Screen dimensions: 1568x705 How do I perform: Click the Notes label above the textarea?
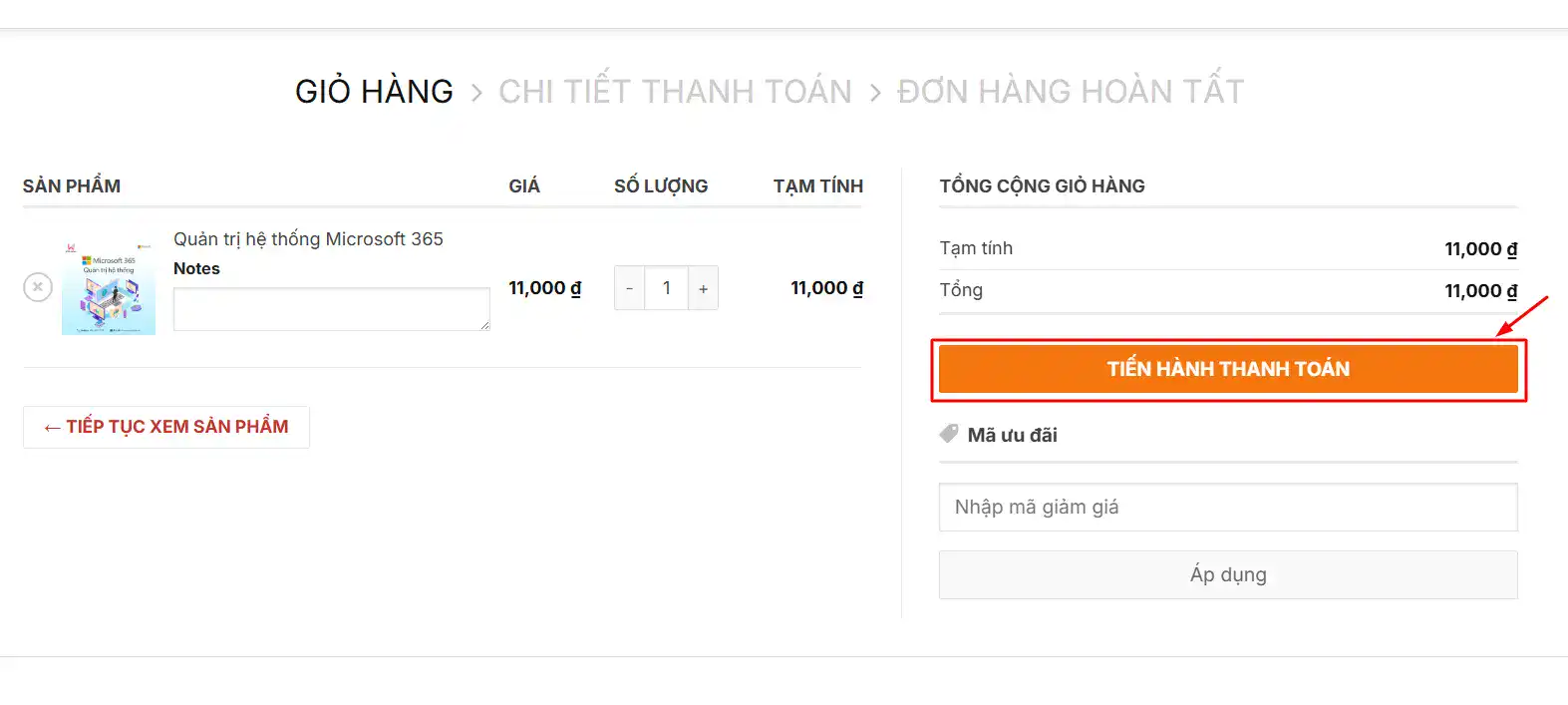click(x=196, y=268)
